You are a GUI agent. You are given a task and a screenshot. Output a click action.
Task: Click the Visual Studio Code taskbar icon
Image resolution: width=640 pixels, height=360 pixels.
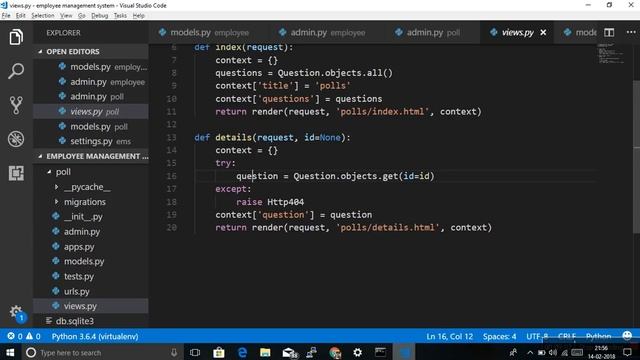click(404, 352)
